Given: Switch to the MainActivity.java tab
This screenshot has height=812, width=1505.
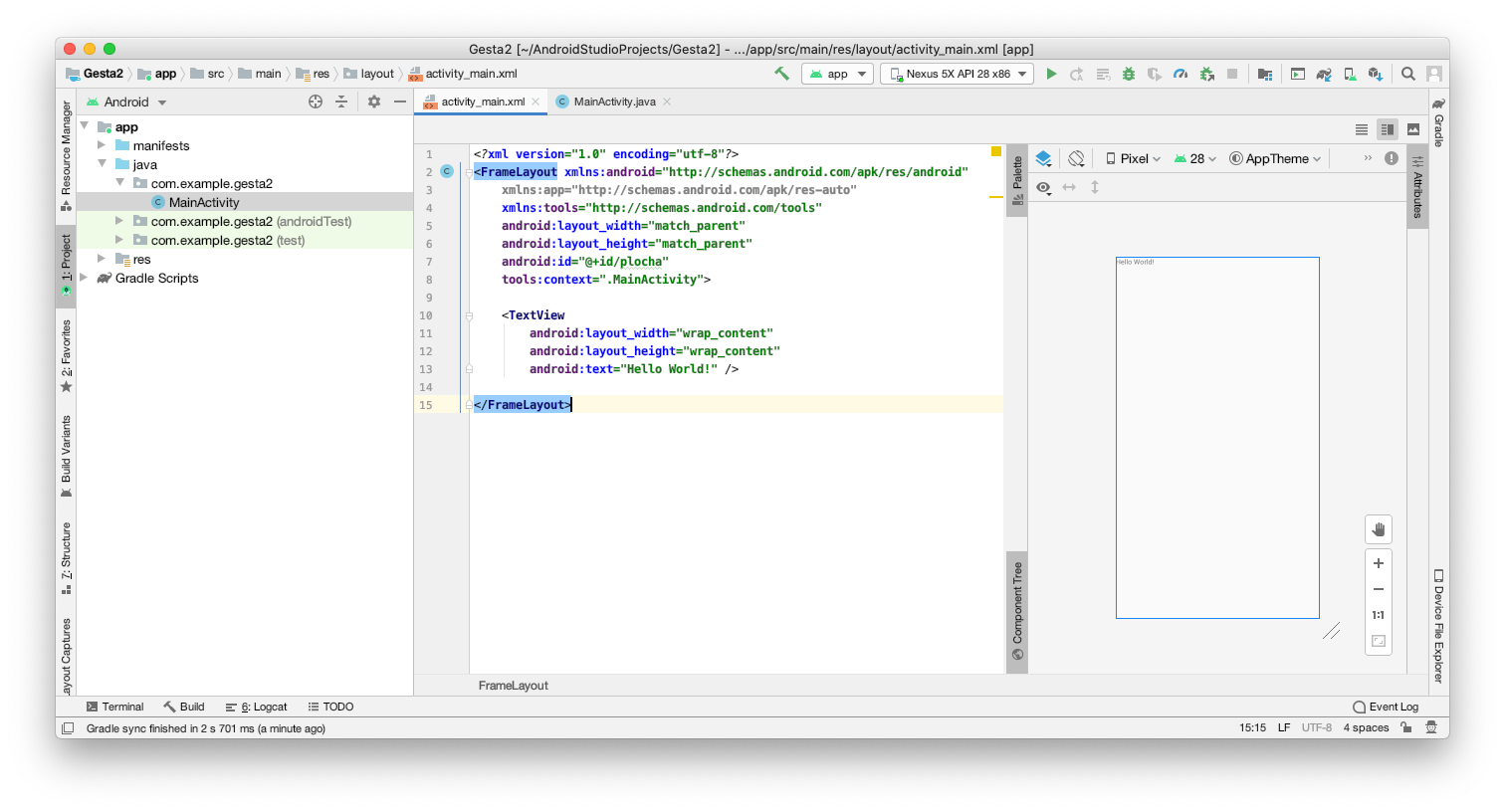Looking at the screenshot, I should point(613,101).
